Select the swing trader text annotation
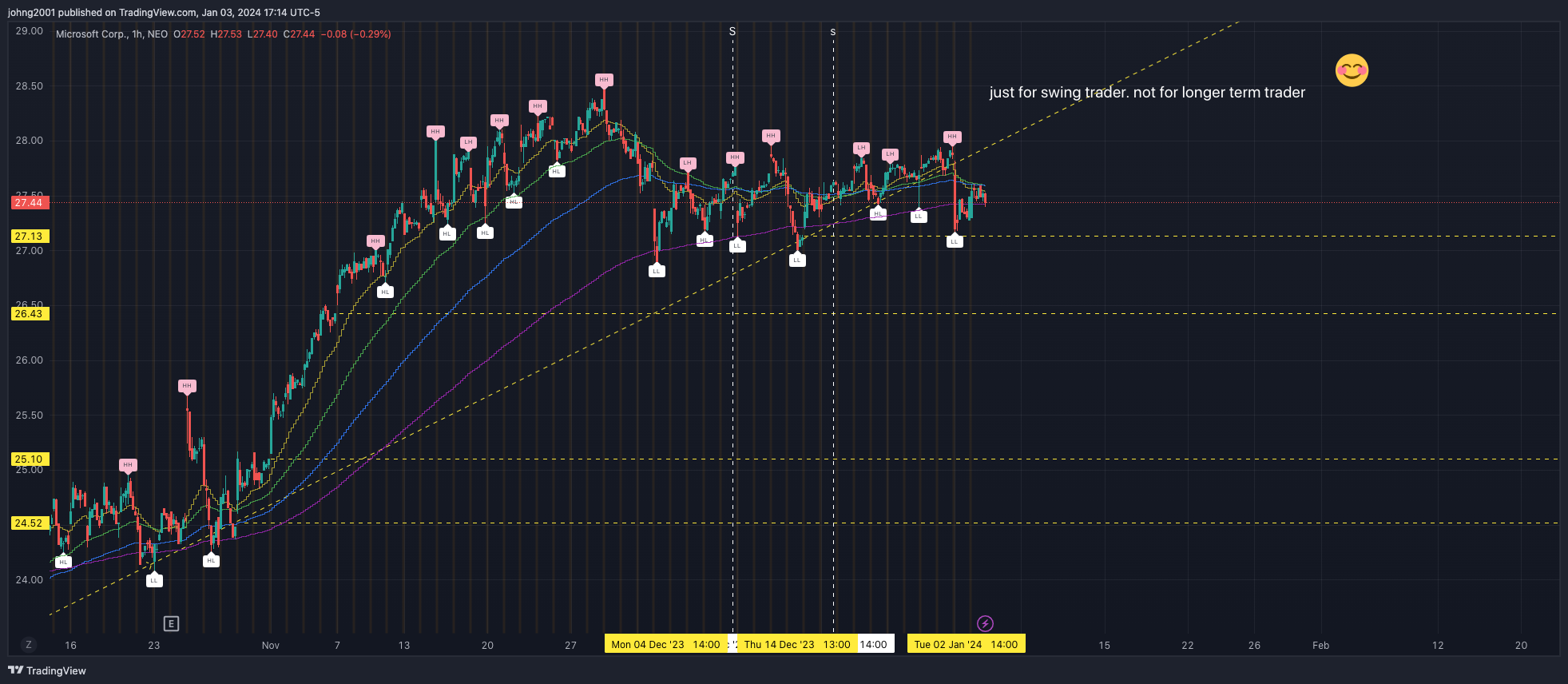 pos(1147,93)
